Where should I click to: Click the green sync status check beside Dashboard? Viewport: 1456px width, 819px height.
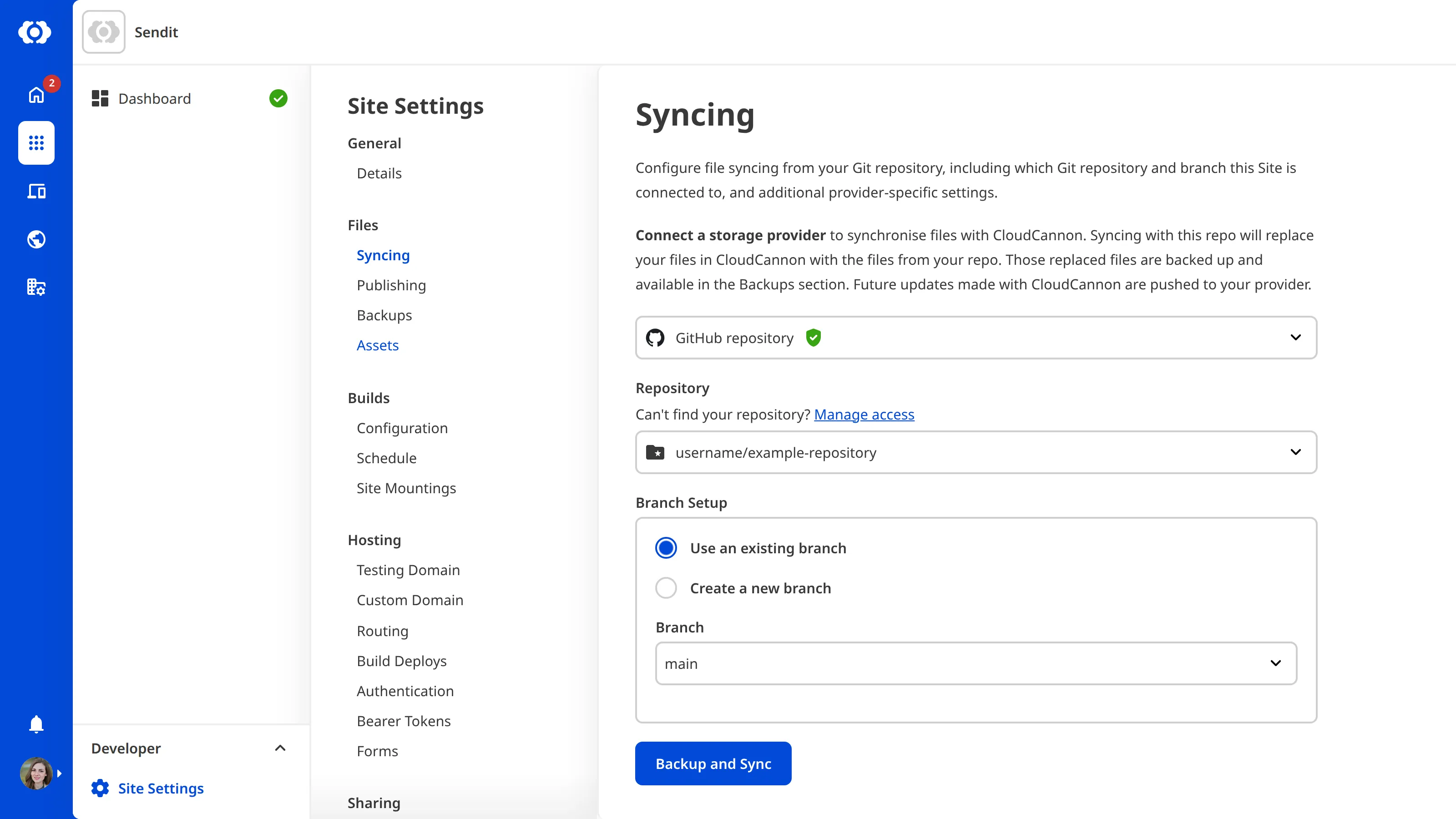[x=278, y=98]
